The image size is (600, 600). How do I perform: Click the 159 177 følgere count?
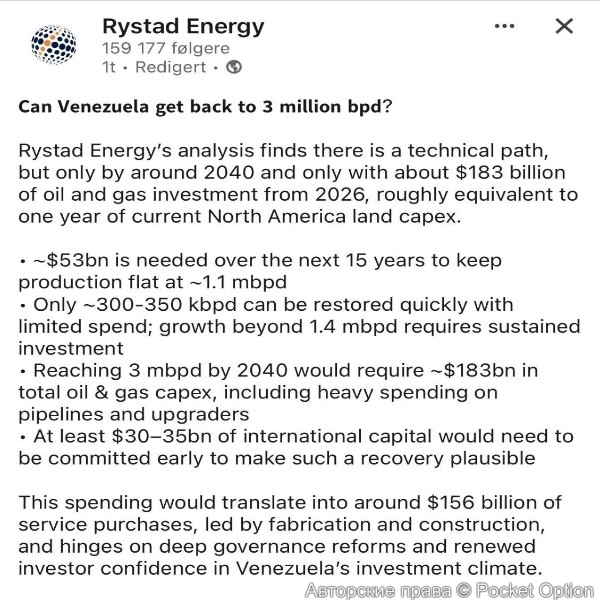click(166, 48)
